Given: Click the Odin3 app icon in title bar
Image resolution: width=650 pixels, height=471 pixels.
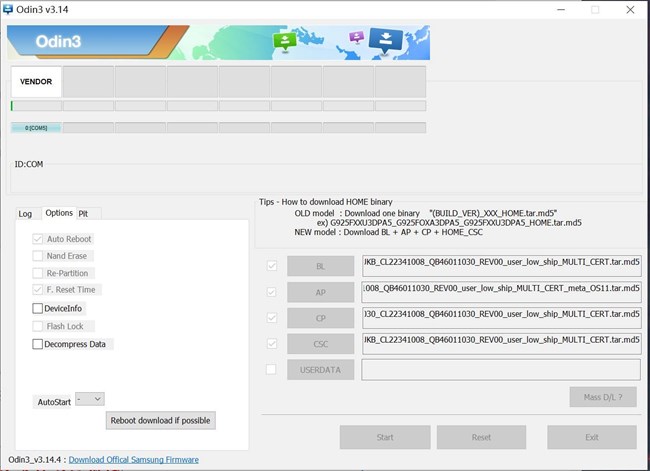Looking at the screenshot, I should [7, 9].
